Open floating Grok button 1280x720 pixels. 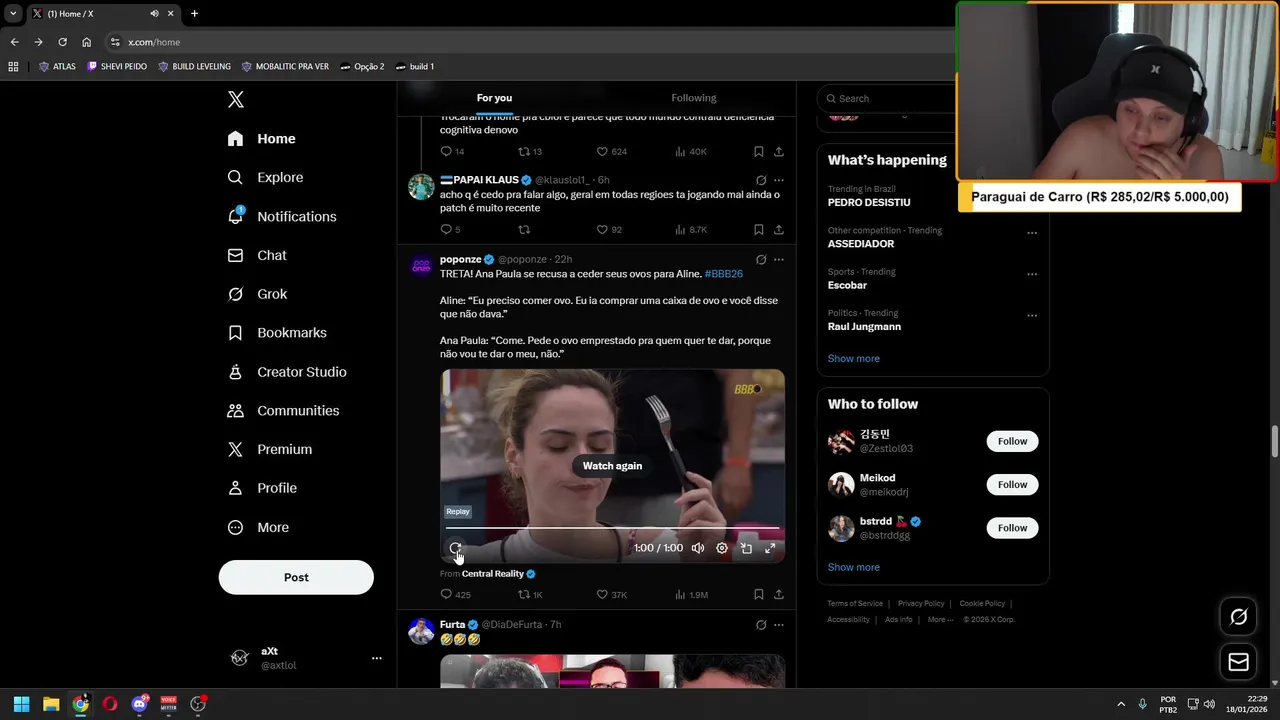pyautogui.click(x=1238, y=617)
